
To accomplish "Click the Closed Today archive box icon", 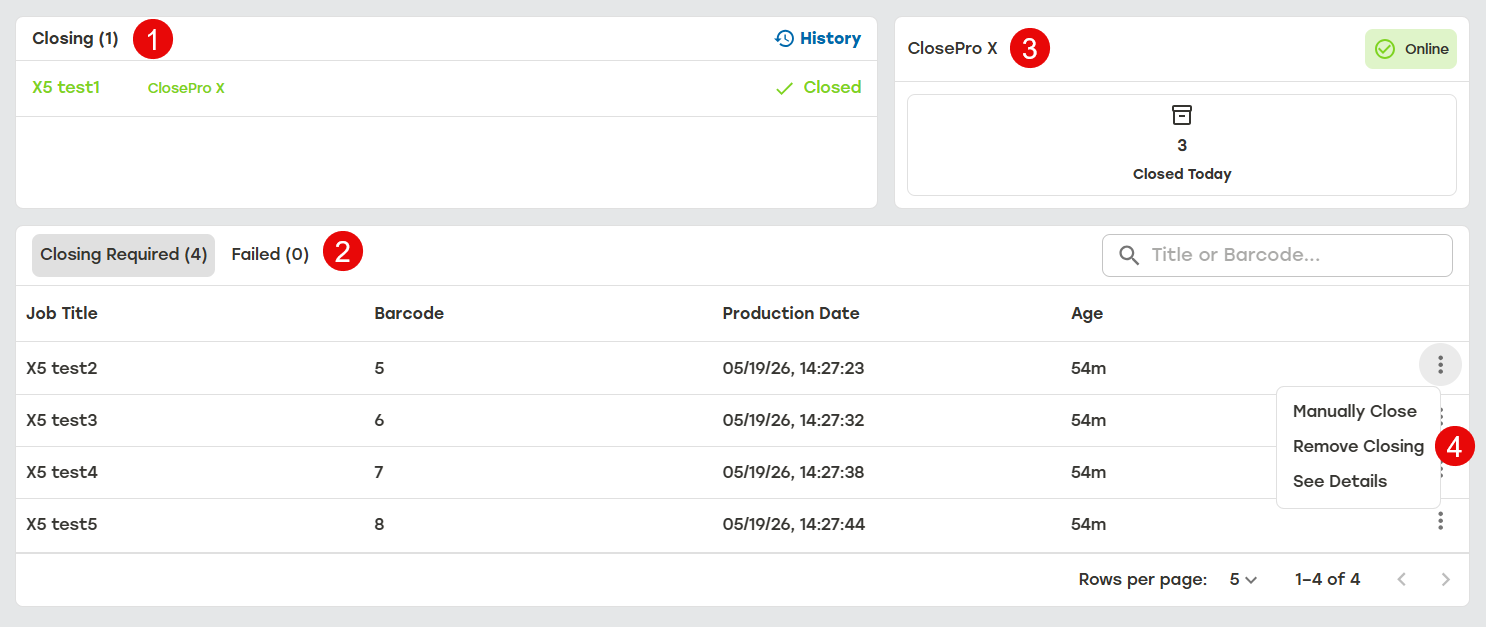I will [x=1182, y=114].
